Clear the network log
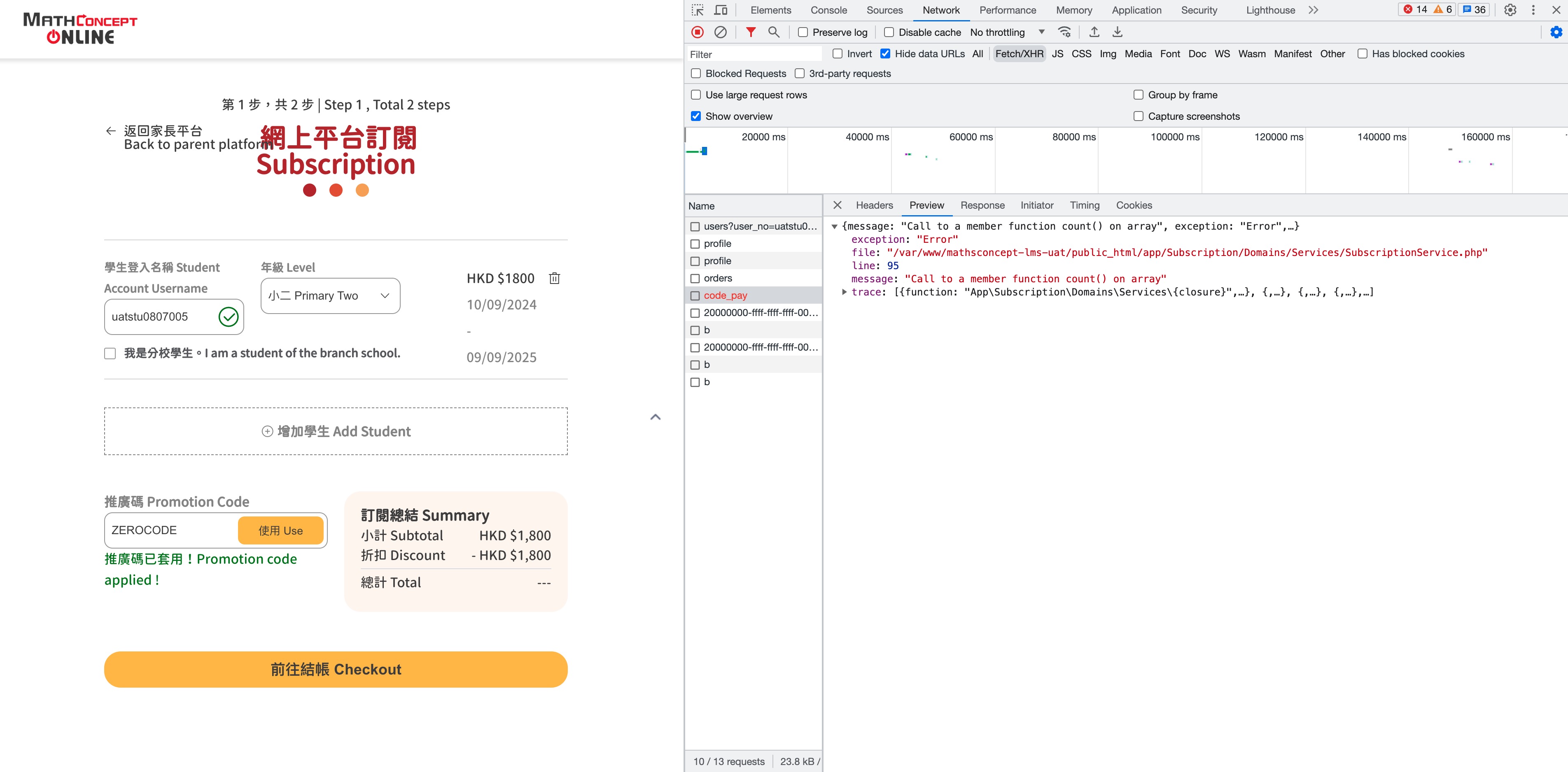The height and width of the screenshot is (772, 1568). click(720, 32)
